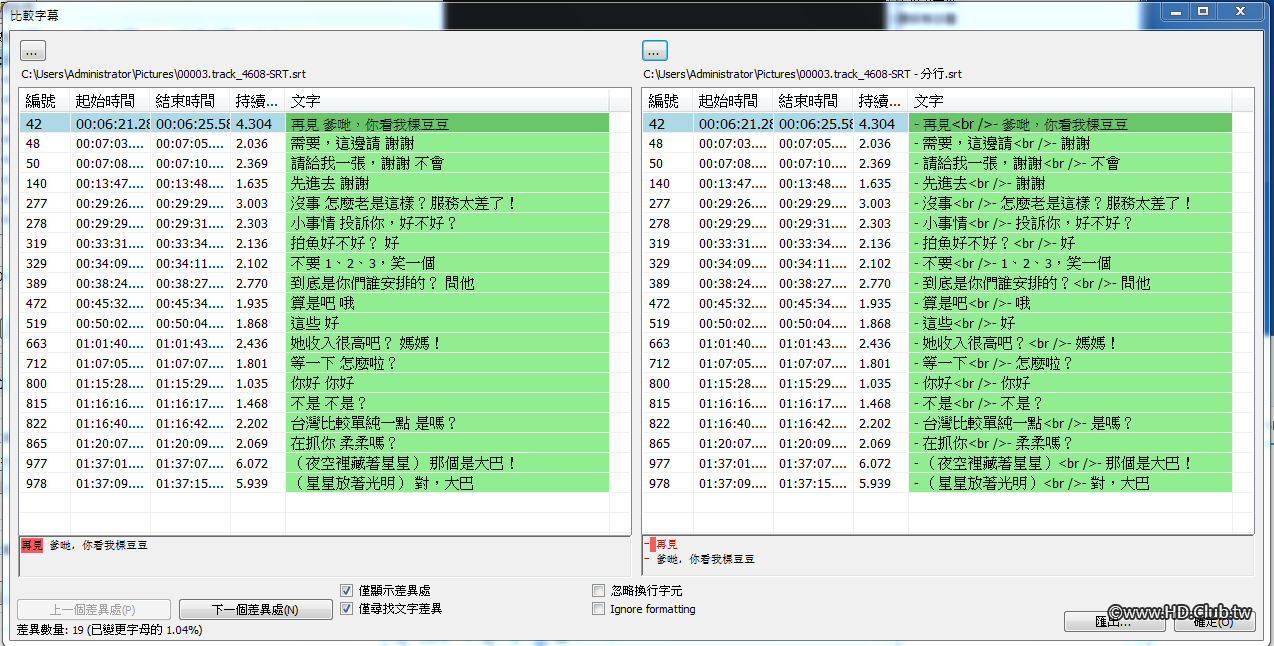Click the 匯出... export button
1274x646 pixels.
click(x=1113, y=621)
